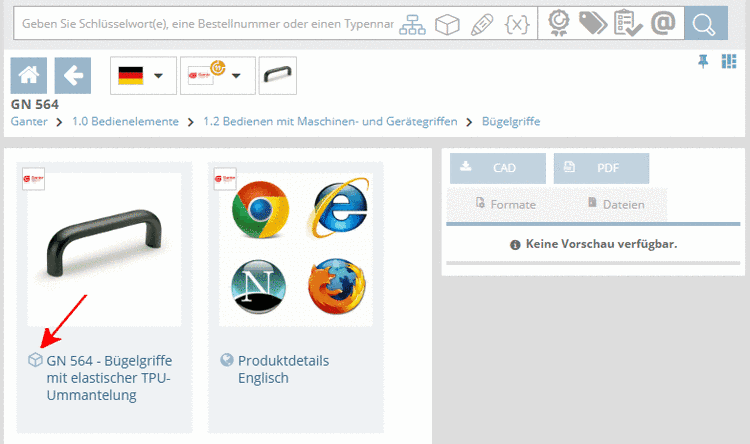Click the price tags icon
Image resolution: width=750 pixels, height=444 pixels.
pos(593,23)
